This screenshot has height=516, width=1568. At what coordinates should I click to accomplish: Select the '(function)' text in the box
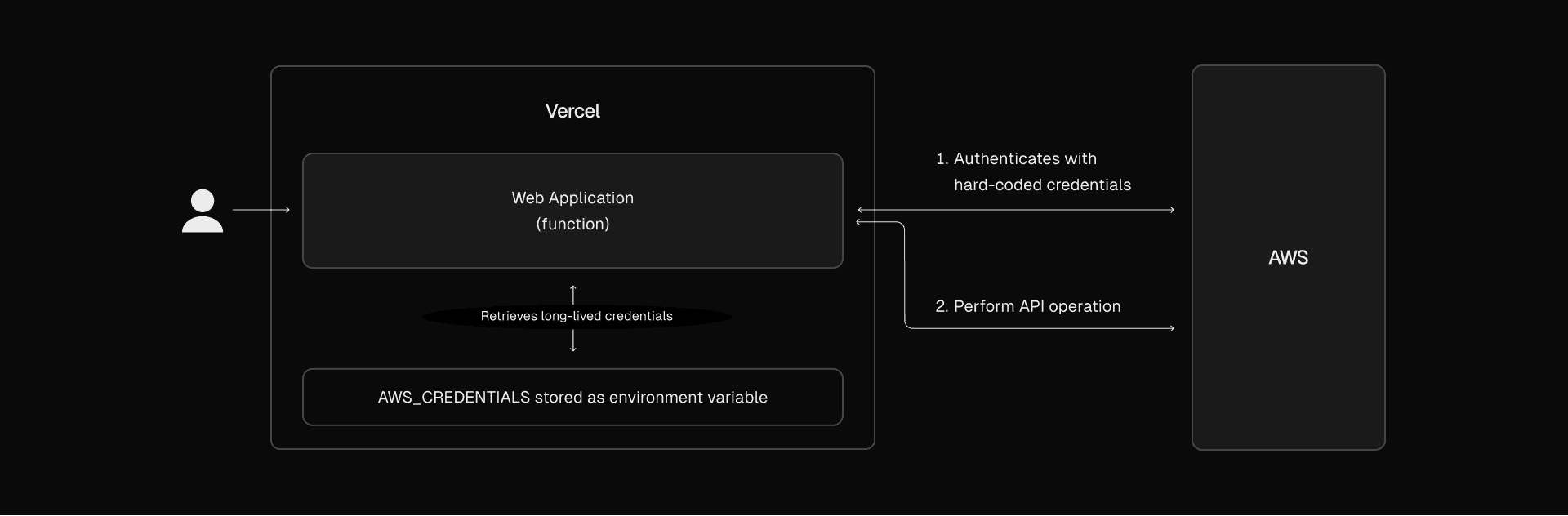pos(572,224)
